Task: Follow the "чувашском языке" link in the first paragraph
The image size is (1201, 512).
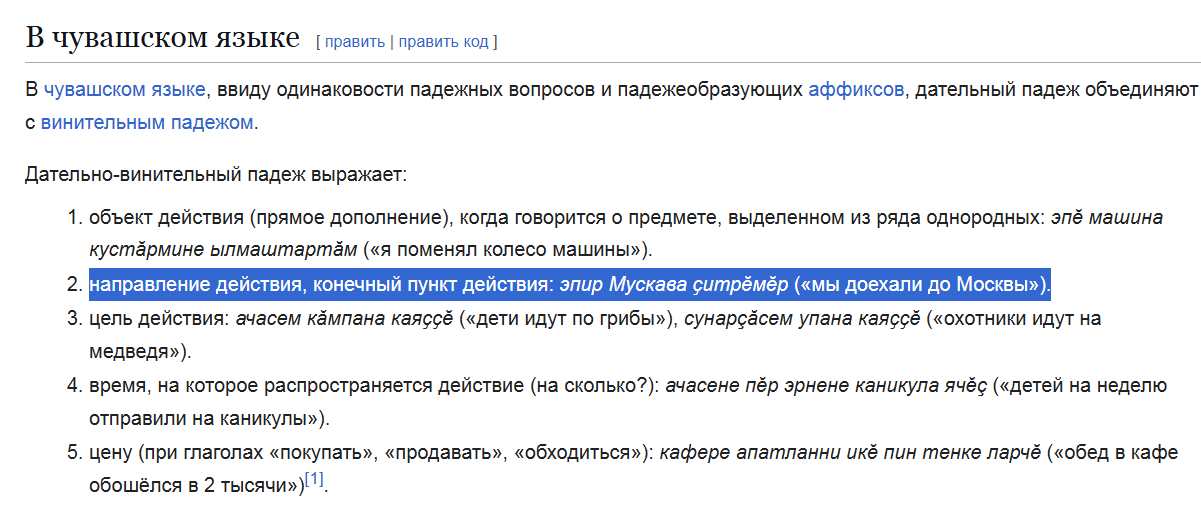Action: [x=124, y=90]
